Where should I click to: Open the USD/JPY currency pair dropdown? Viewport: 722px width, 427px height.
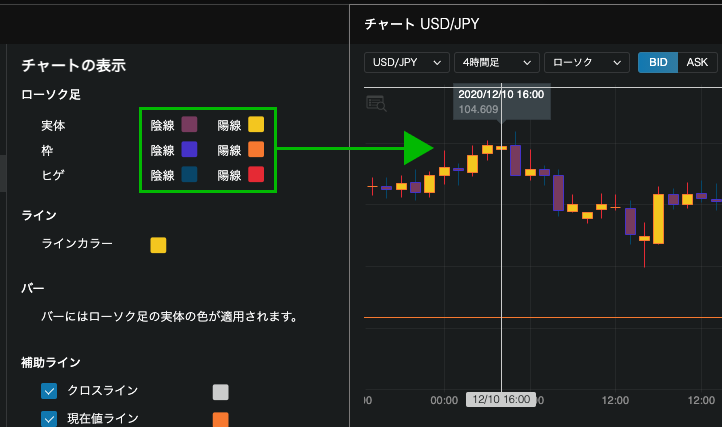click(x=406, y=62)
